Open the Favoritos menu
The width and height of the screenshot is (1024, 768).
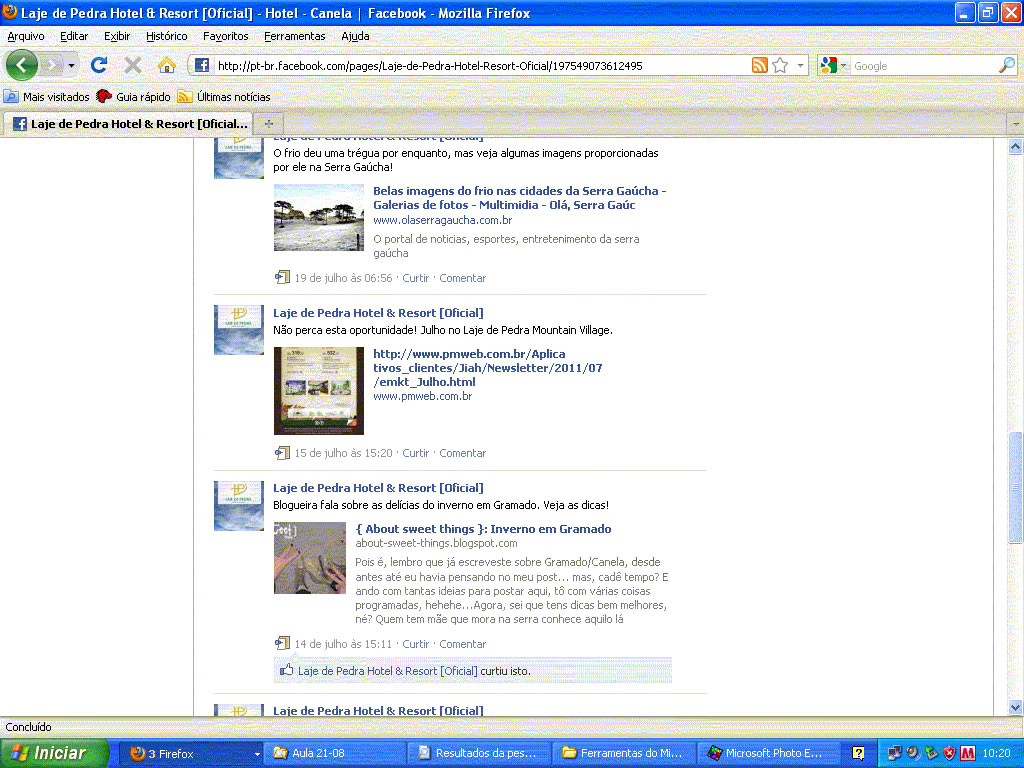tap(225, 37)
